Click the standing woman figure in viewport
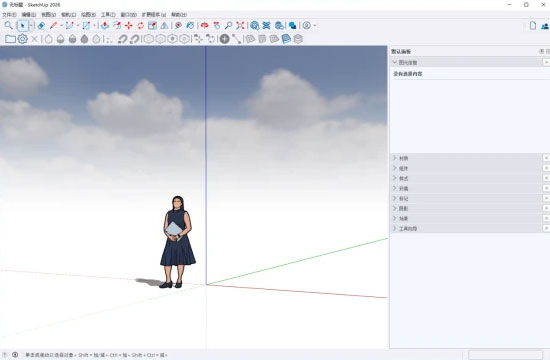The width and height of the screenshot is (550, 360). 177,242
